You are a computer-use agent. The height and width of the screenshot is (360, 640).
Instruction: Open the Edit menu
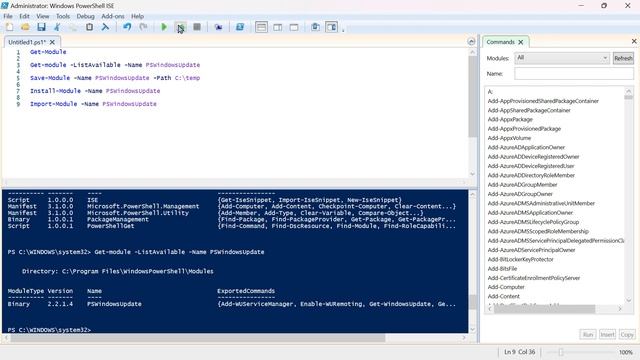(x=24, y=16)
